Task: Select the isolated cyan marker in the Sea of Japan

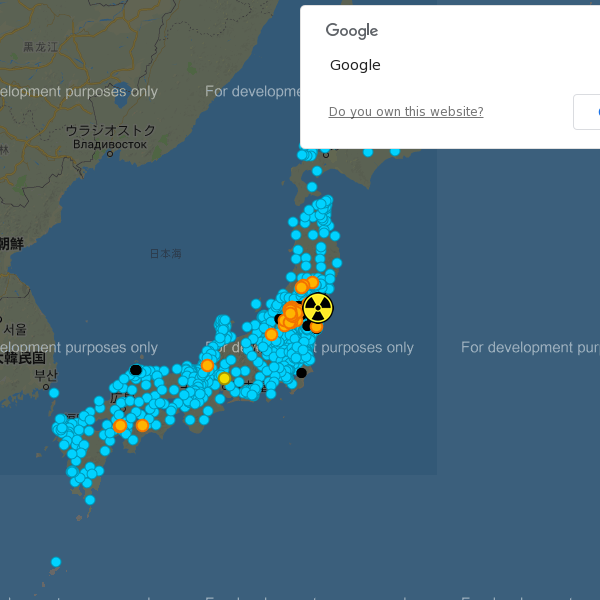Action: [x=256, y=304]
